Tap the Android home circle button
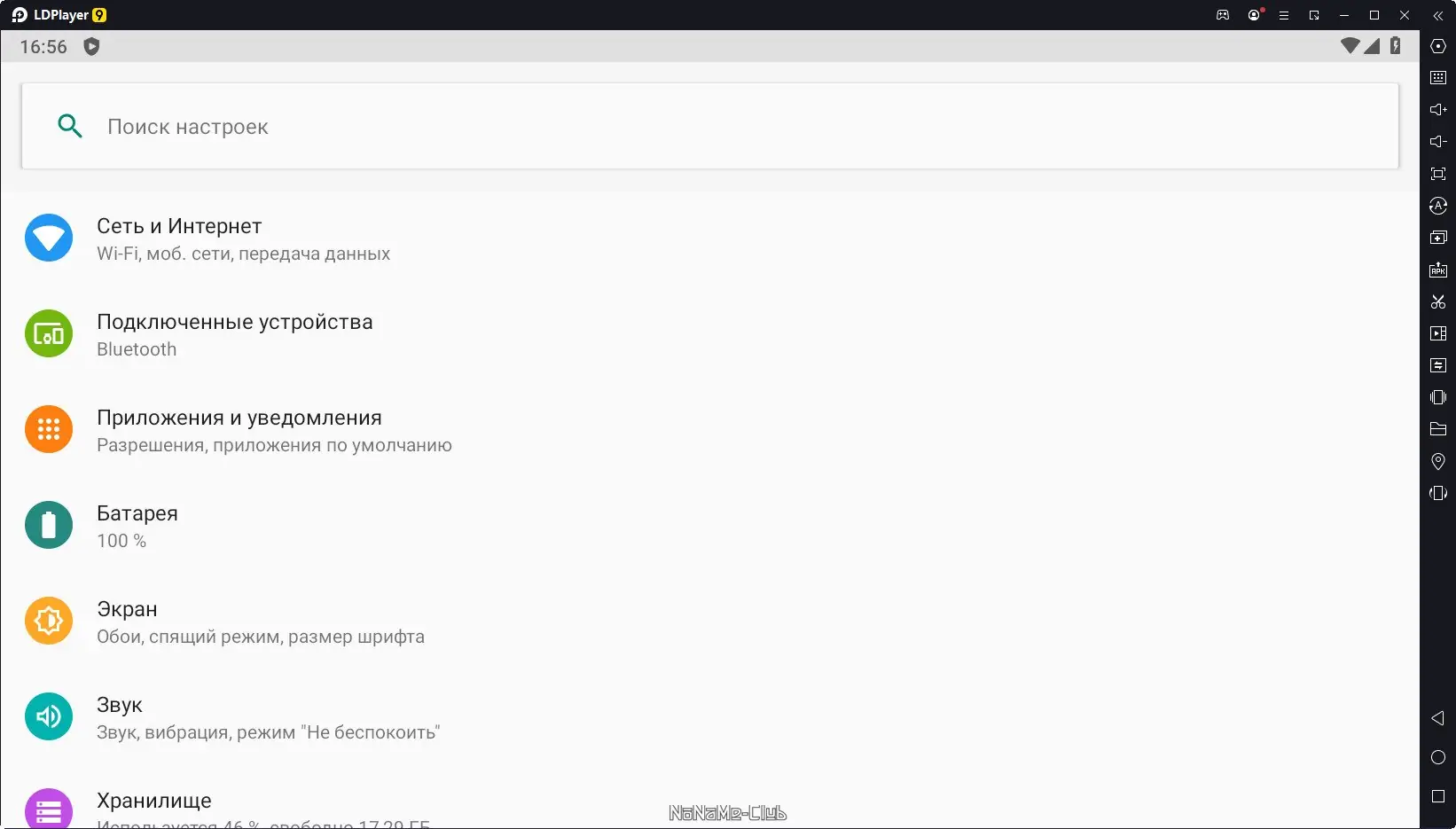The height and width of the screenshot is (829, 1456). pyautogui.click(x=1438, y=757)
